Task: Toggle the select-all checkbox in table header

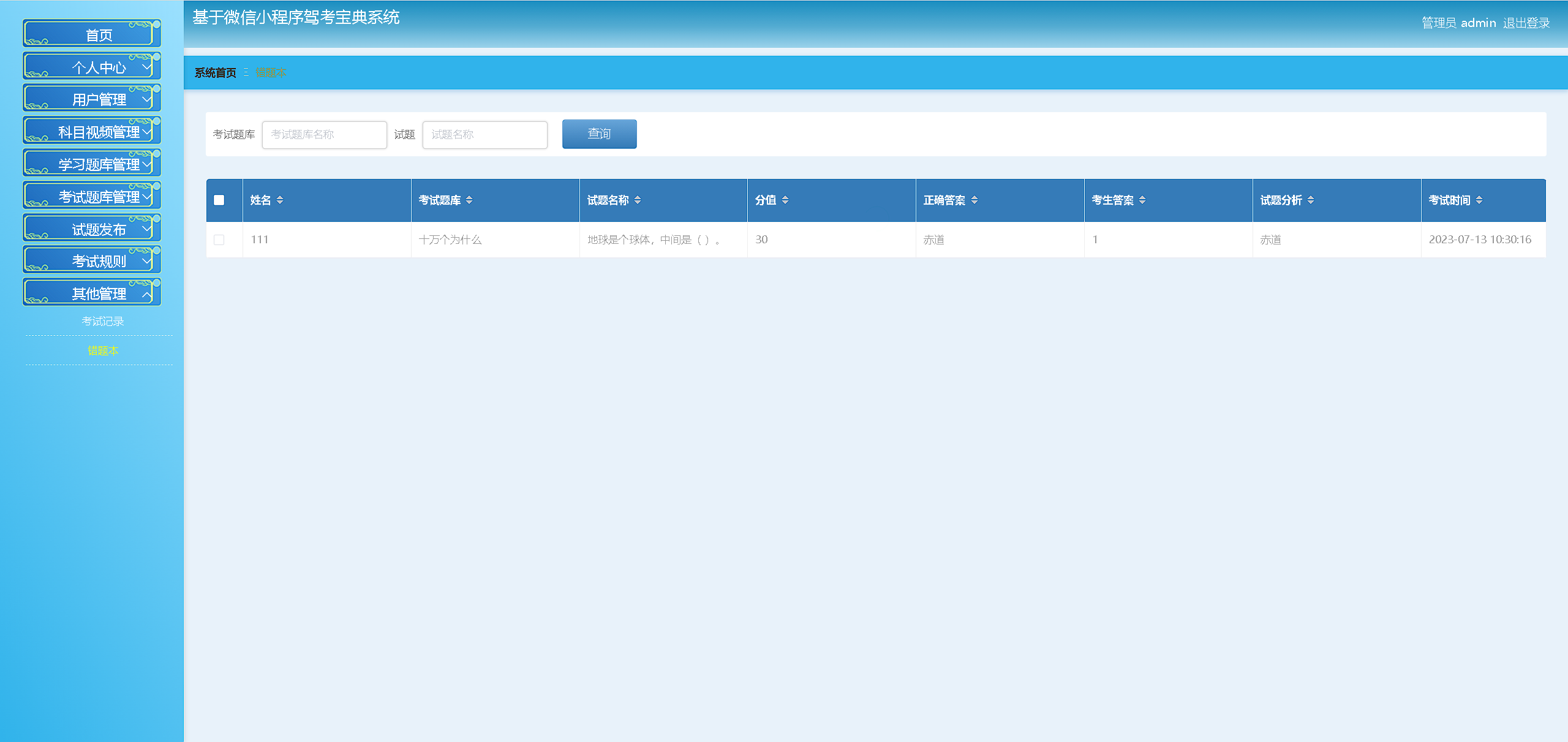Action: 219,200
